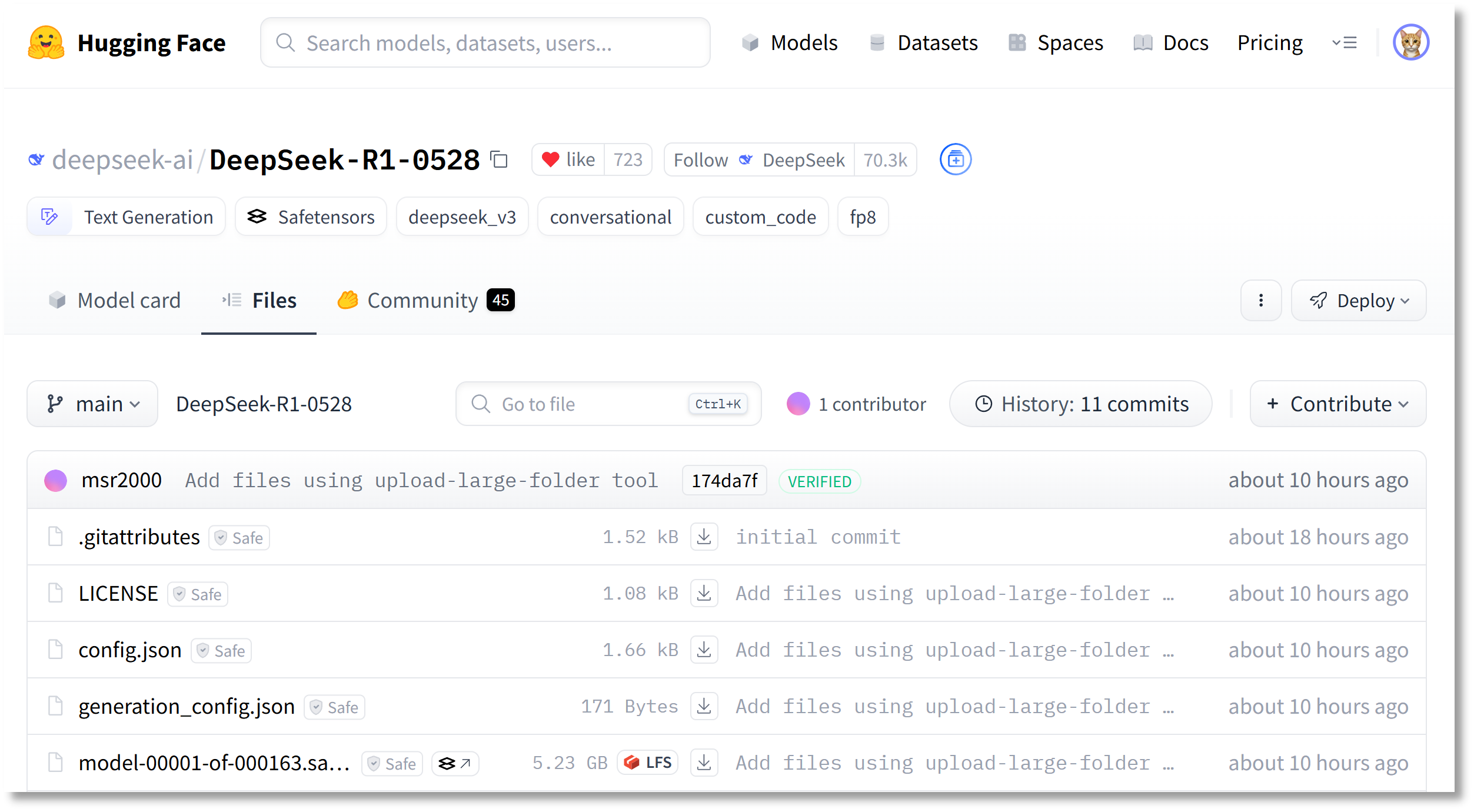Select the conversational tag
1474x812 pixels.
pyautogui.click(x=610, y=217)
